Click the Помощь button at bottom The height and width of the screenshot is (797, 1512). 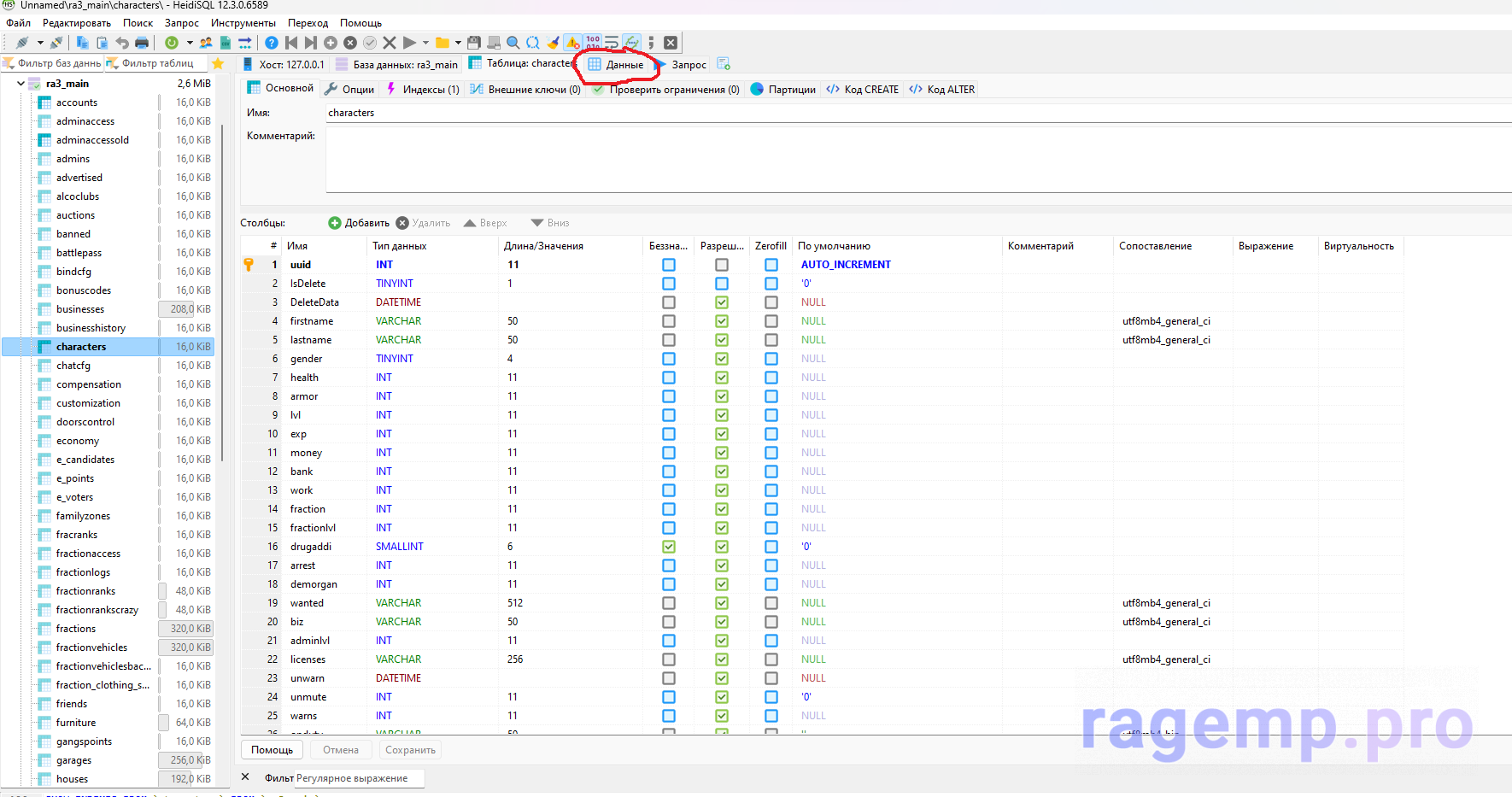pos(273,750)
